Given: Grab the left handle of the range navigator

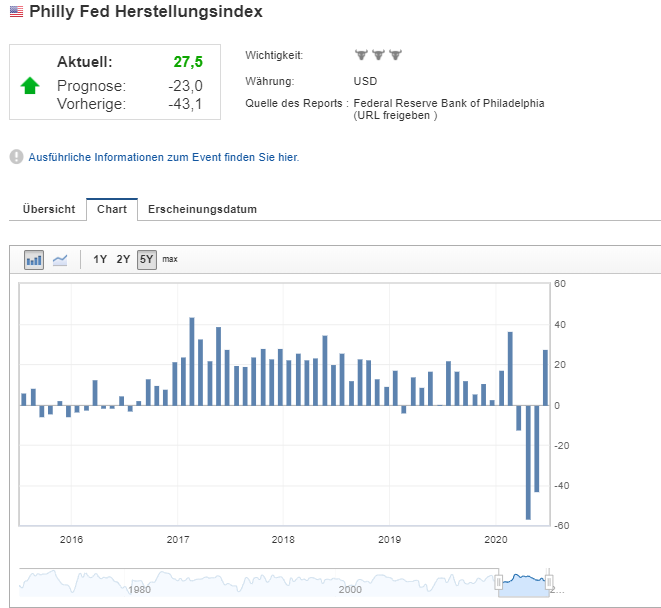Looking at the screenshot, I should (498, 581).
